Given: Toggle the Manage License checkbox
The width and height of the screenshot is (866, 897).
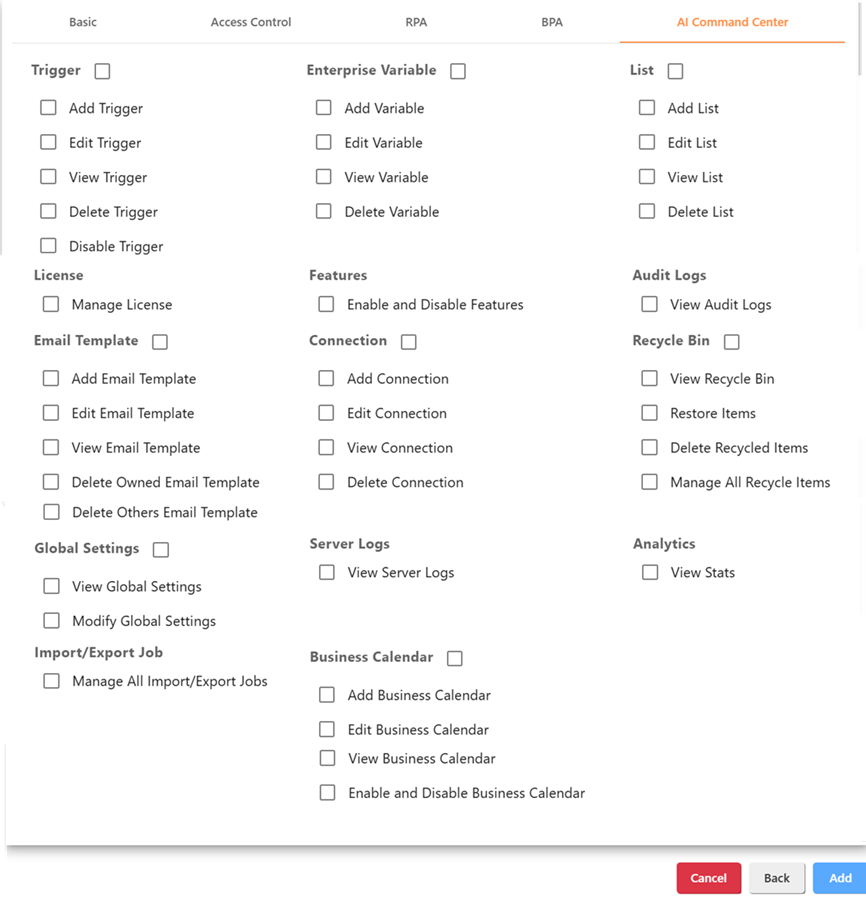Looking at the screenshot, I should point(51,304).
